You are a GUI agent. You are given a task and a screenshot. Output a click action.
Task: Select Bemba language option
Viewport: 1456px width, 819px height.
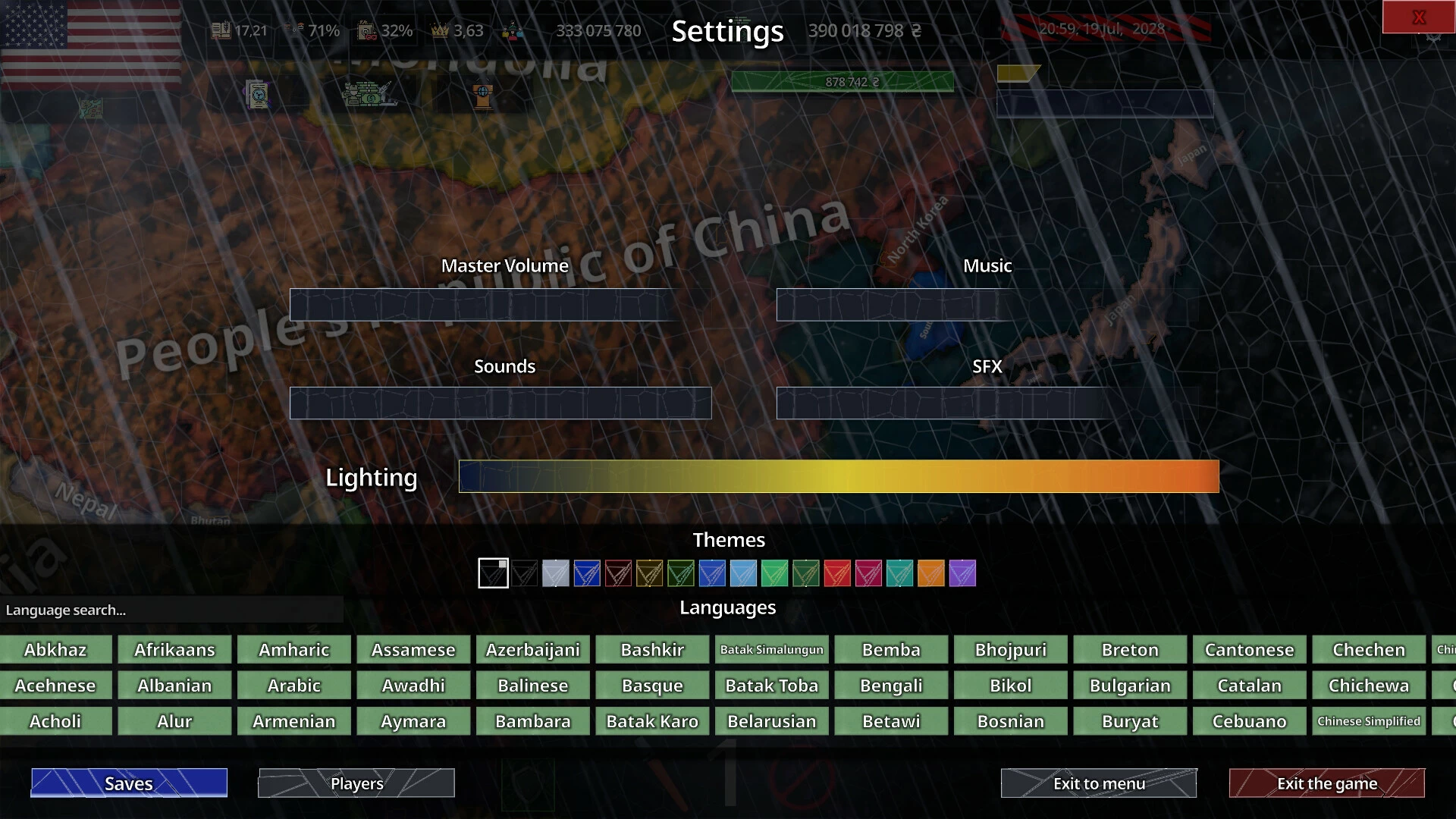click(891, 650)
